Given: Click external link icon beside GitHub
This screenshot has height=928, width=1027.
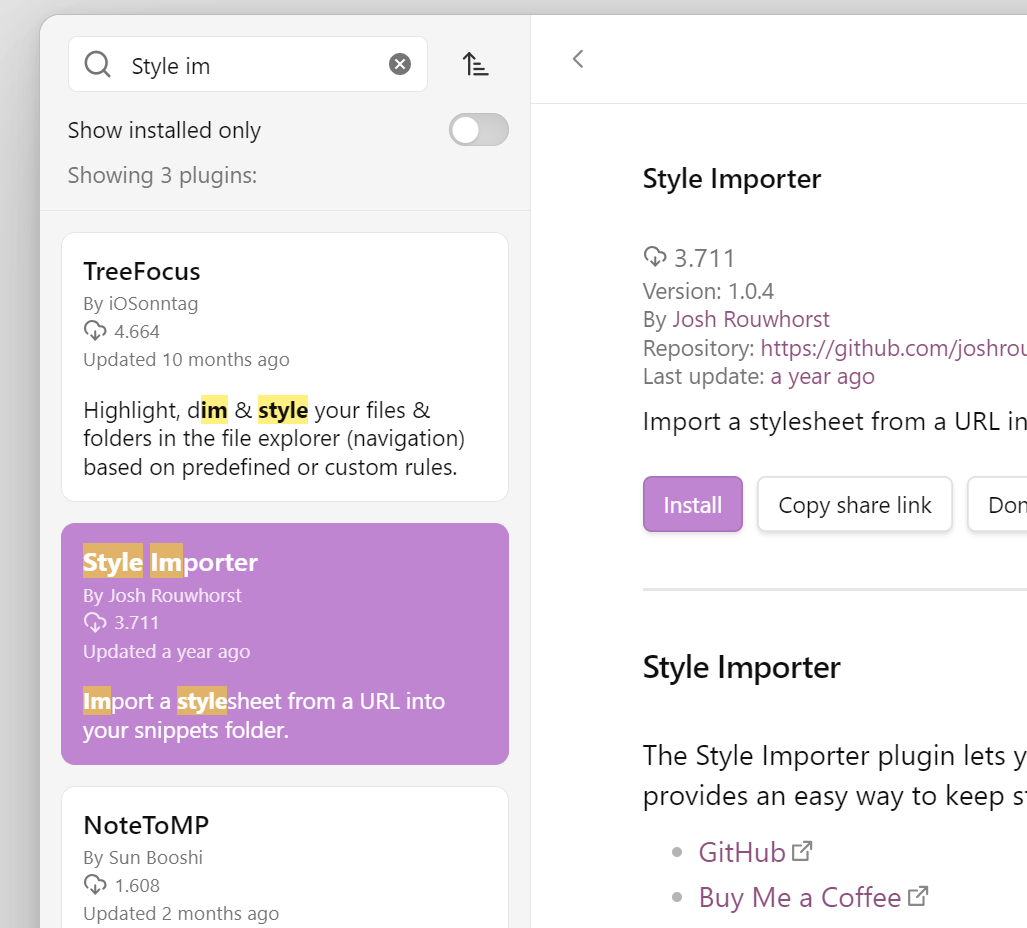Looking at the screenshot, I should 802,852.
